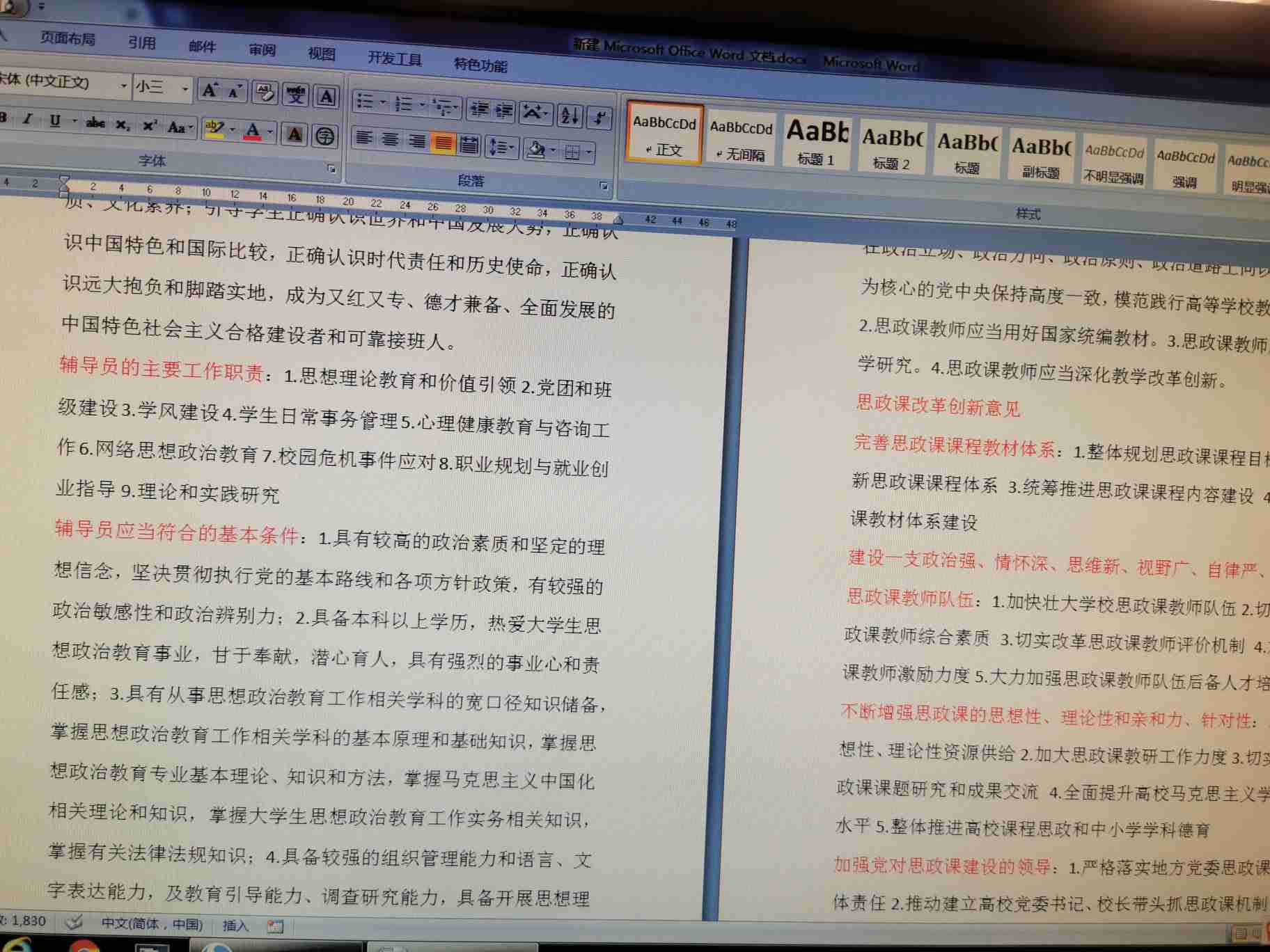The width and height of the screenshot is (1270, 952).
Task: Click the Increase Indent icon
Action: 503,111
